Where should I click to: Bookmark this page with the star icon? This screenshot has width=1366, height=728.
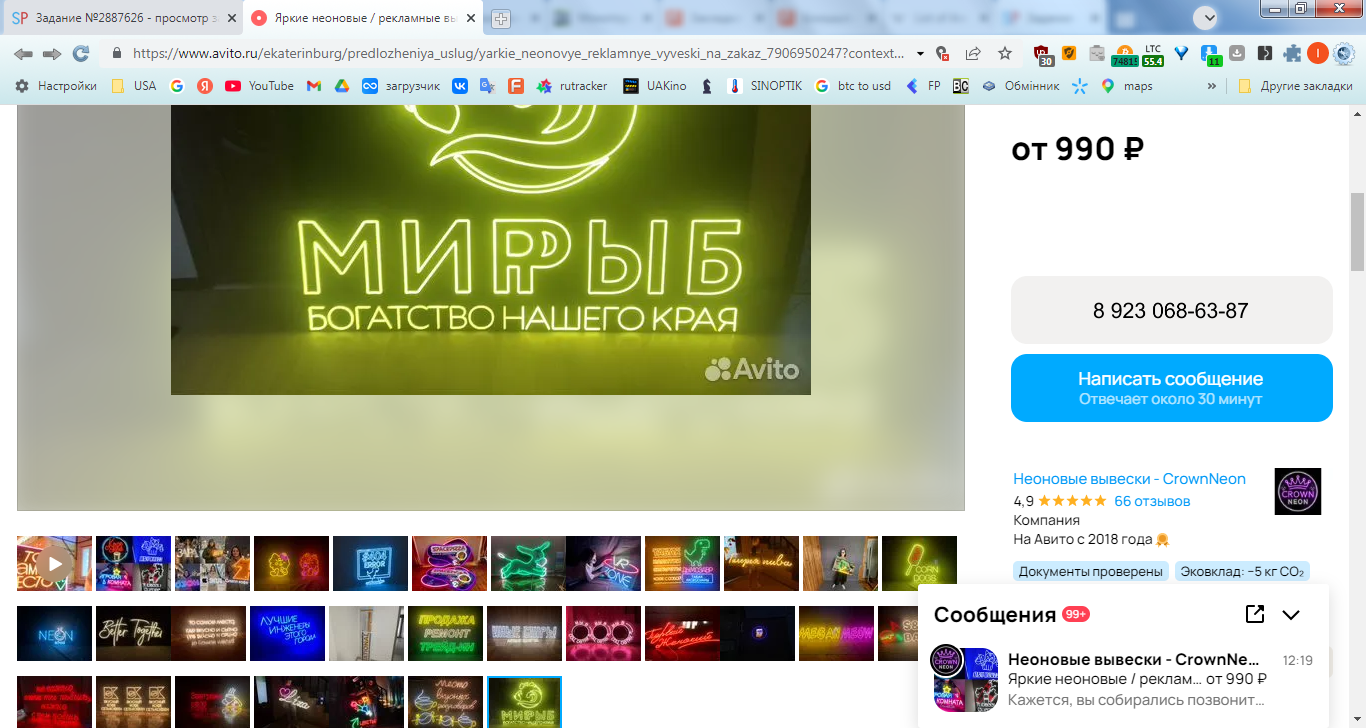[1005, 54]
